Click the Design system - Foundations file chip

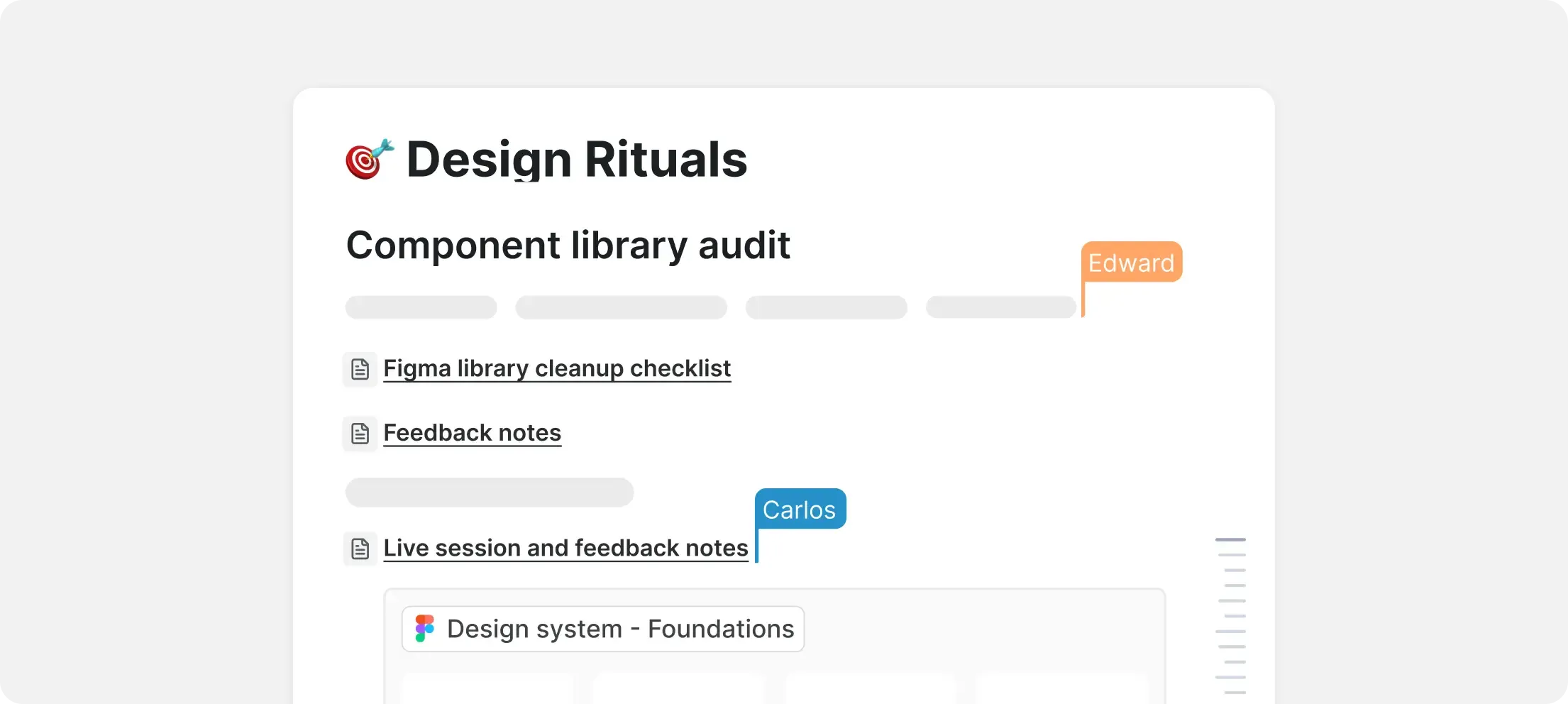pos(603,629)
